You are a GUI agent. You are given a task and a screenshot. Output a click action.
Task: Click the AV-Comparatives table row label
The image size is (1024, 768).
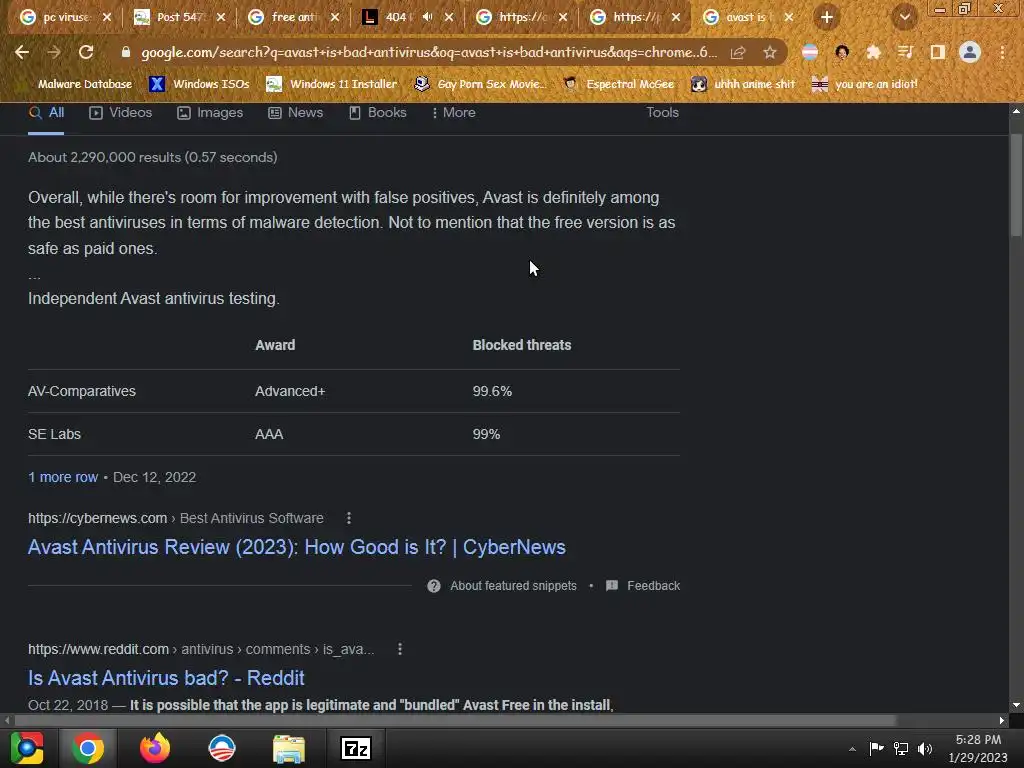point(82,391)
